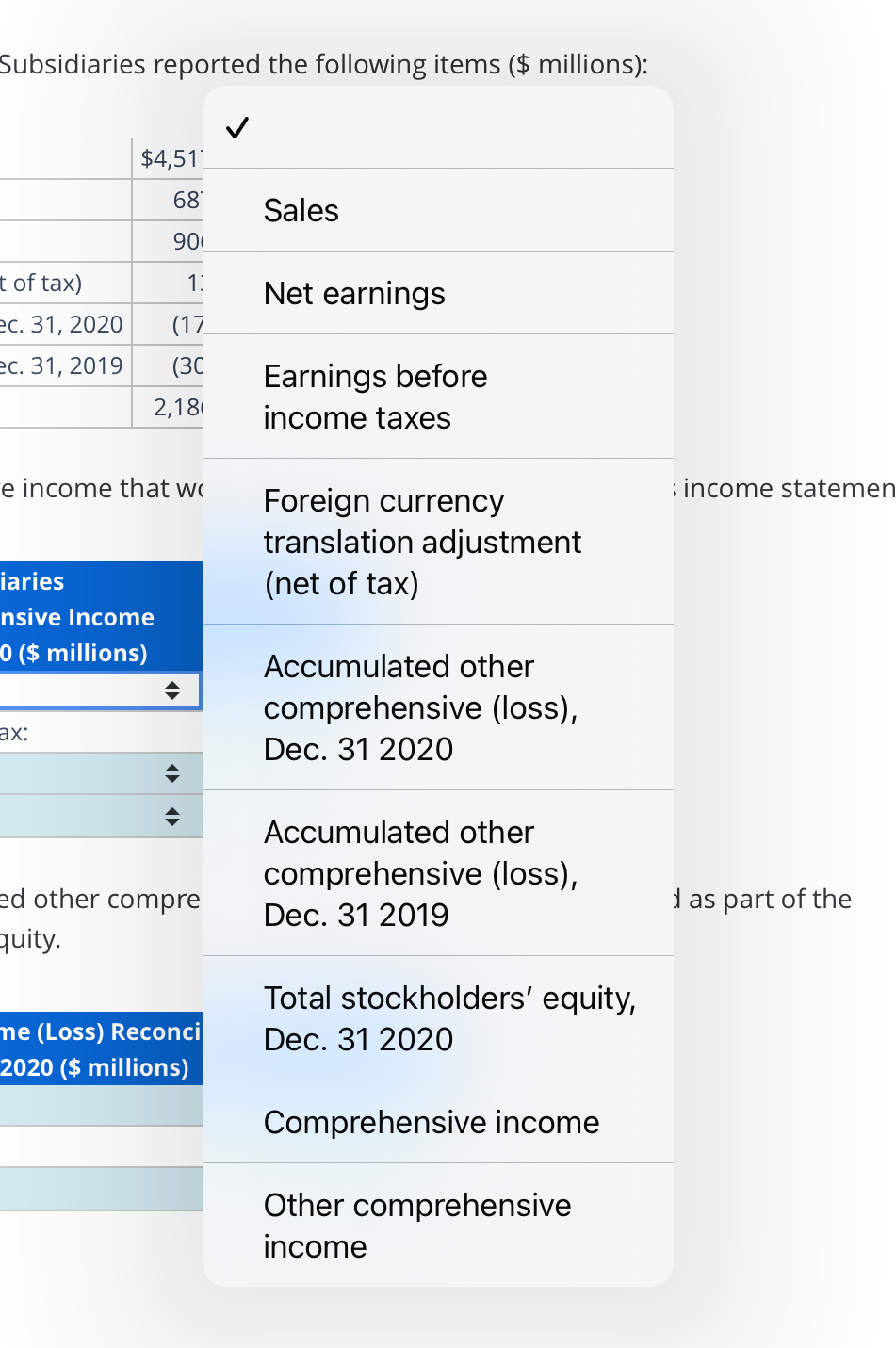Click the checkmark on the blank option
The height and width of the screenshot is (1348, 896).
238,127
